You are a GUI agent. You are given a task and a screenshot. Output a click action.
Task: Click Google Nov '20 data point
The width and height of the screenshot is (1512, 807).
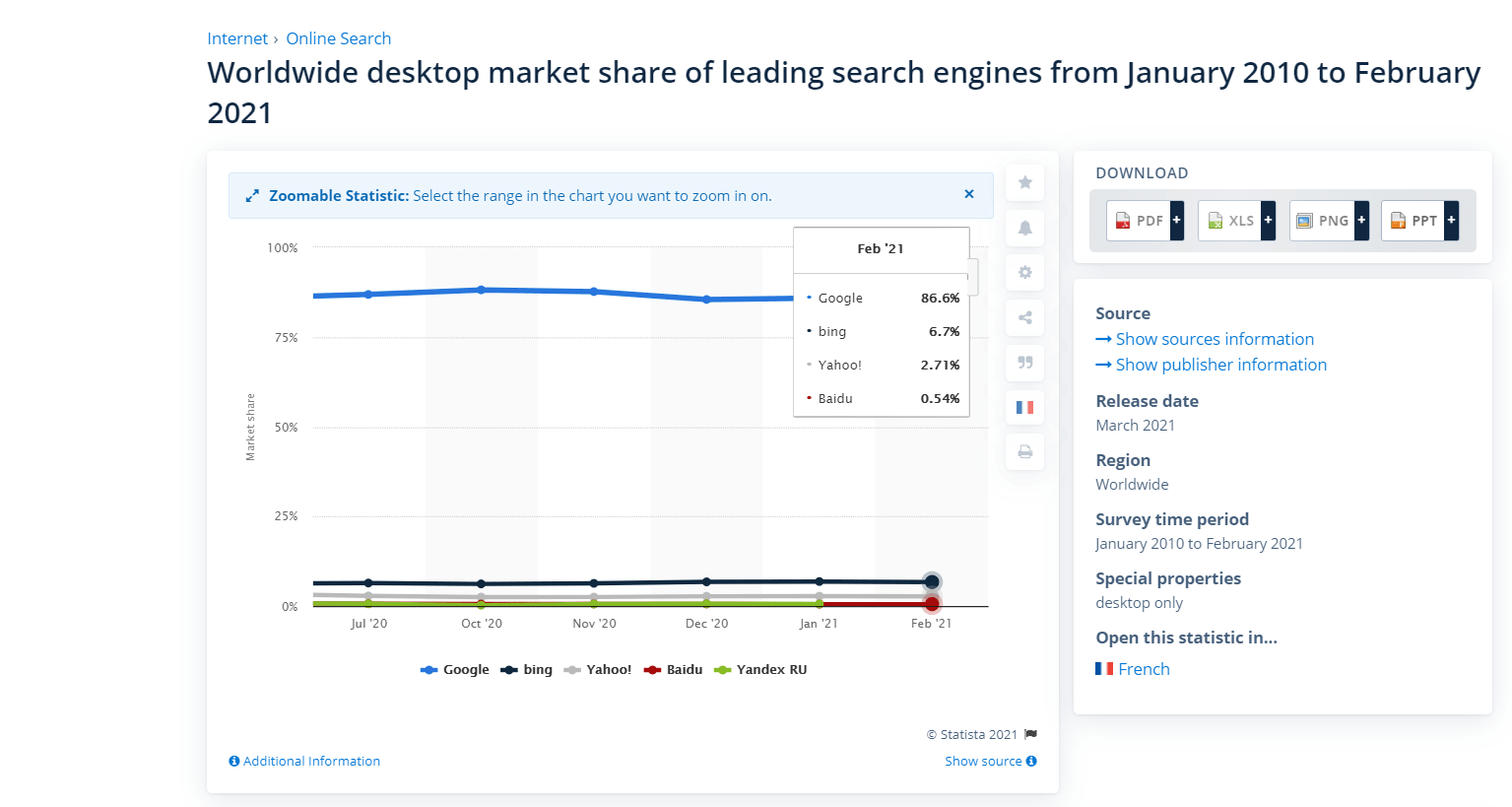pos(594,292)
